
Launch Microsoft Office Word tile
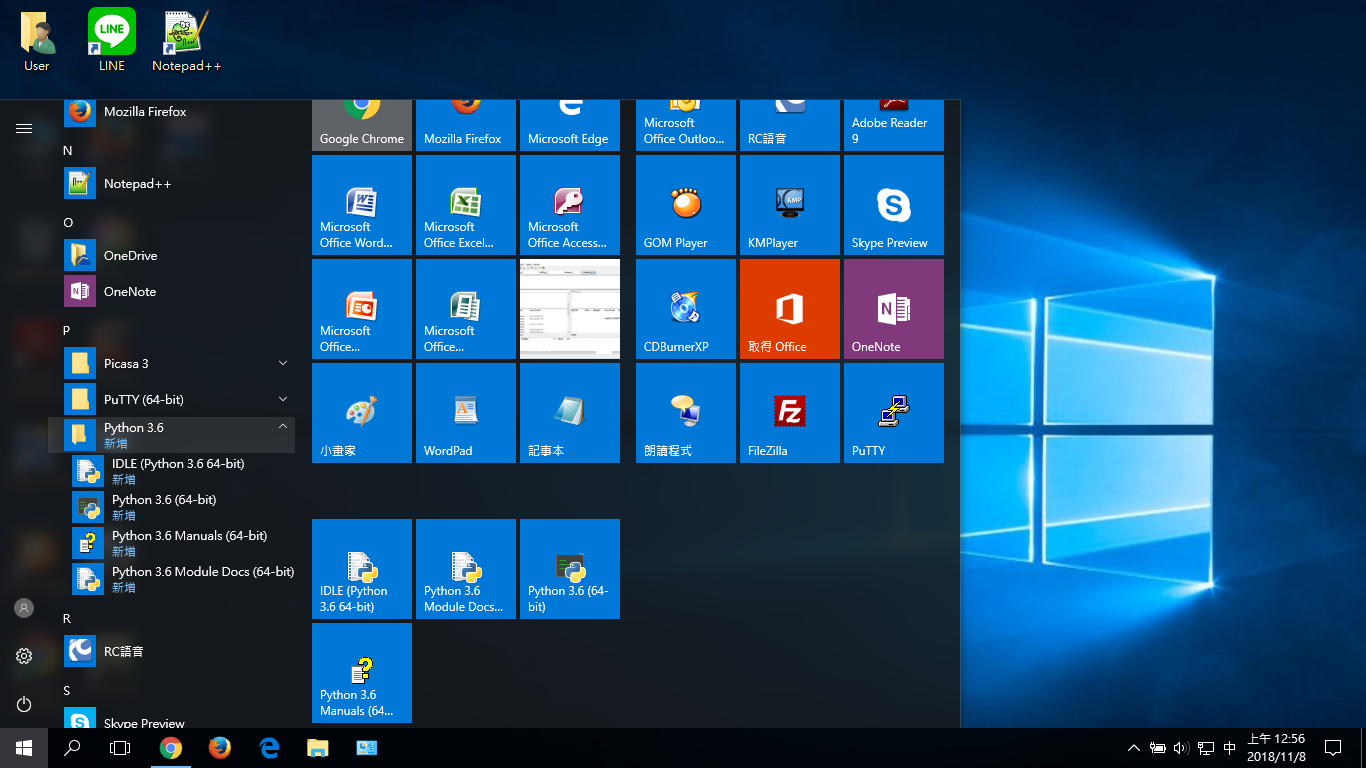(362, 205)
